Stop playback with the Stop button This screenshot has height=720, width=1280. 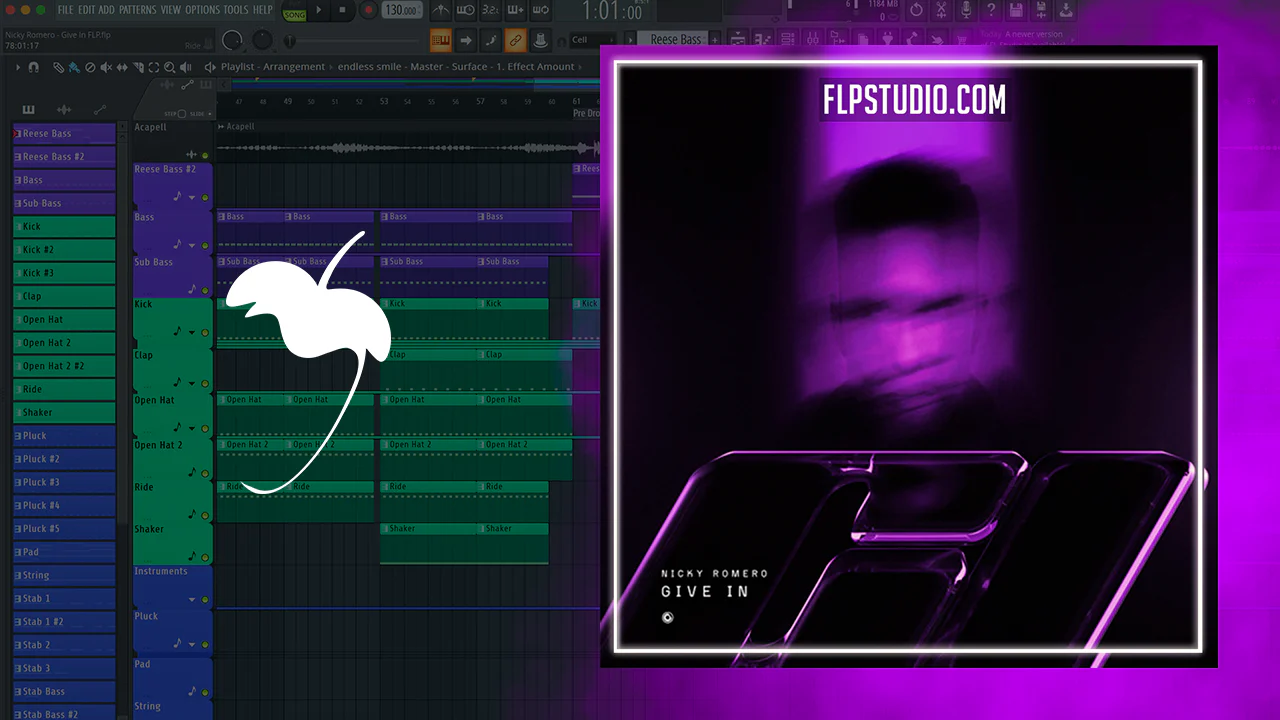(343, 11)
